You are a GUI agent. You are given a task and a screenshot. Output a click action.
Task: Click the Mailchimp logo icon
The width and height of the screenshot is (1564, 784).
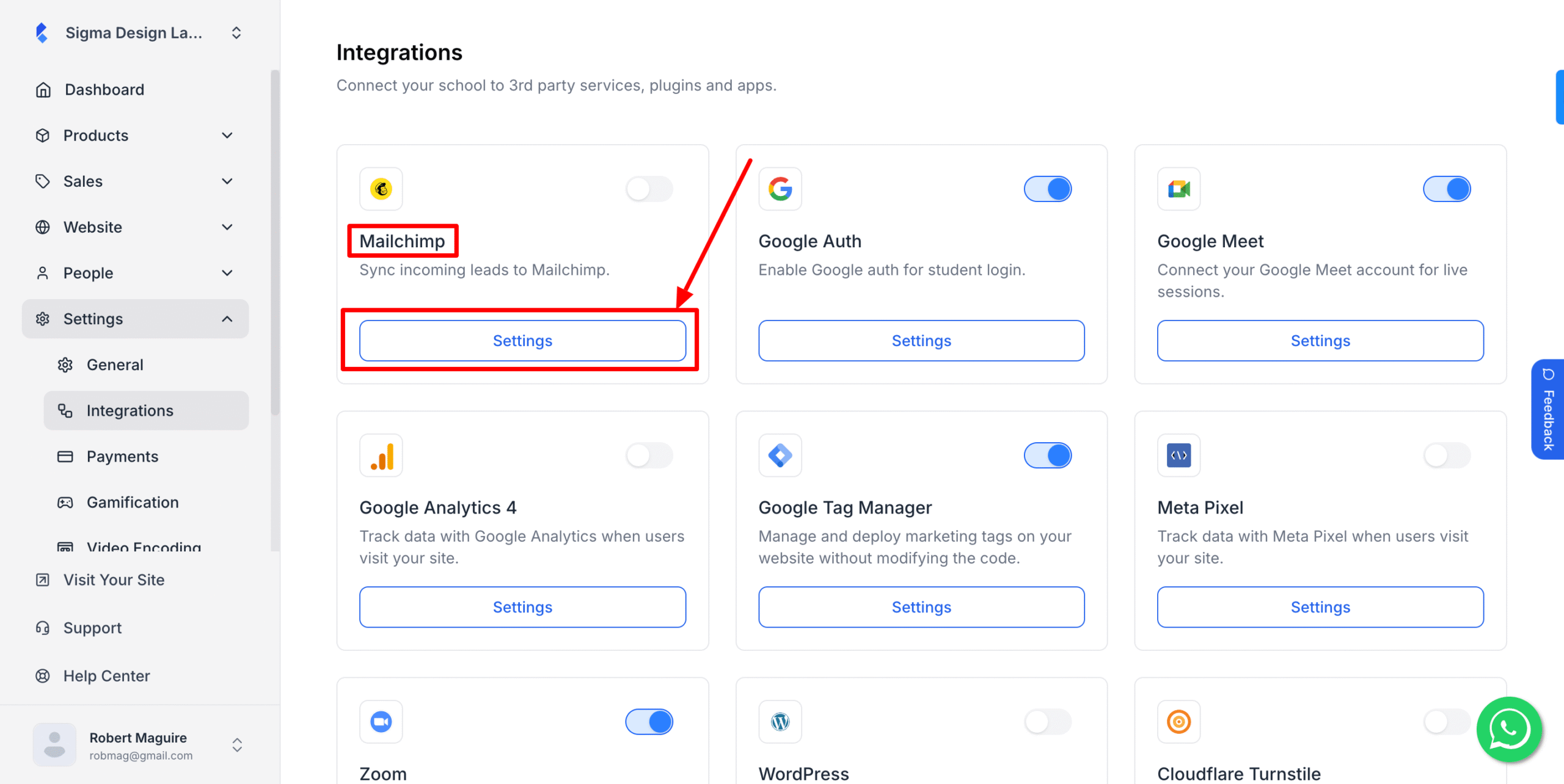coord(381,189)
